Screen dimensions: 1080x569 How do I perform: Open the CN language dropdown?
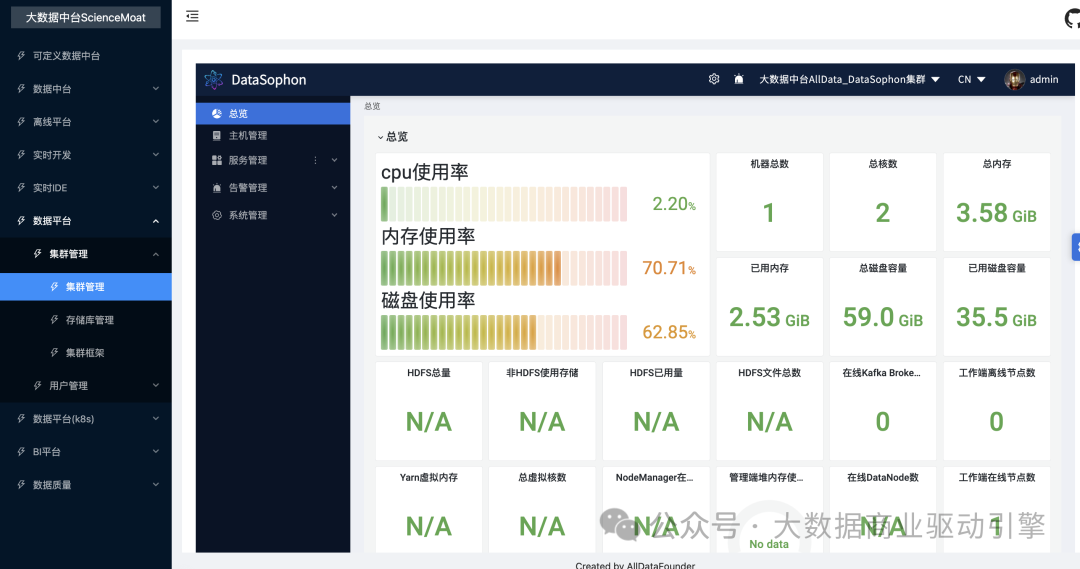pyautogui.click(x=971, y=79)
